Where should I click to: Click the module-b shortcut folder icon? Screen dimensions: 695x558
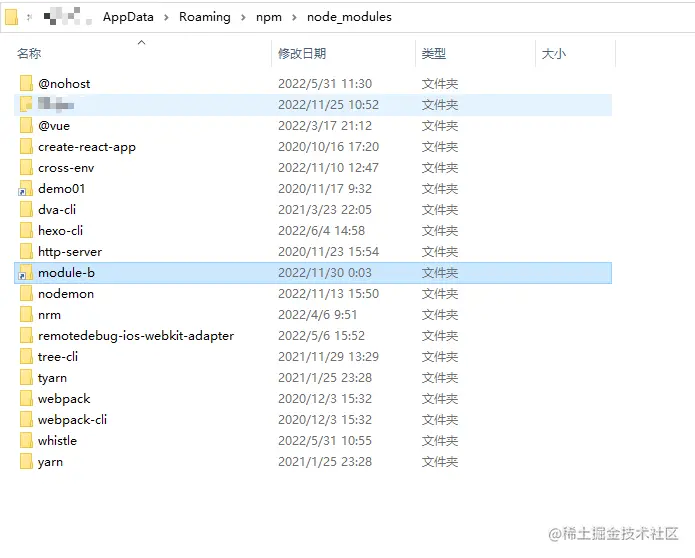coord(25,273)
